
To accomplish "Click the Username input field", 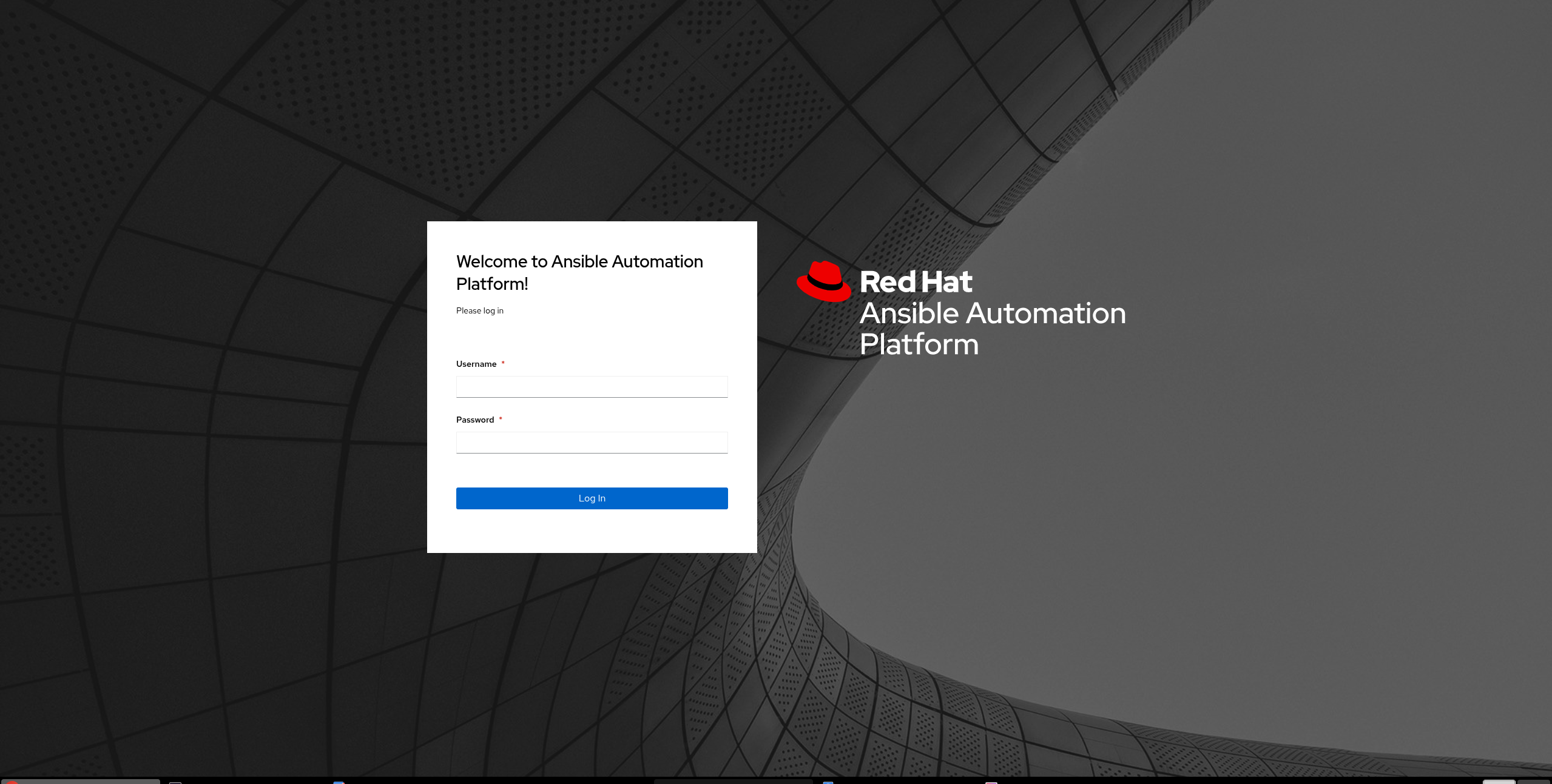I will coord(592,387).
